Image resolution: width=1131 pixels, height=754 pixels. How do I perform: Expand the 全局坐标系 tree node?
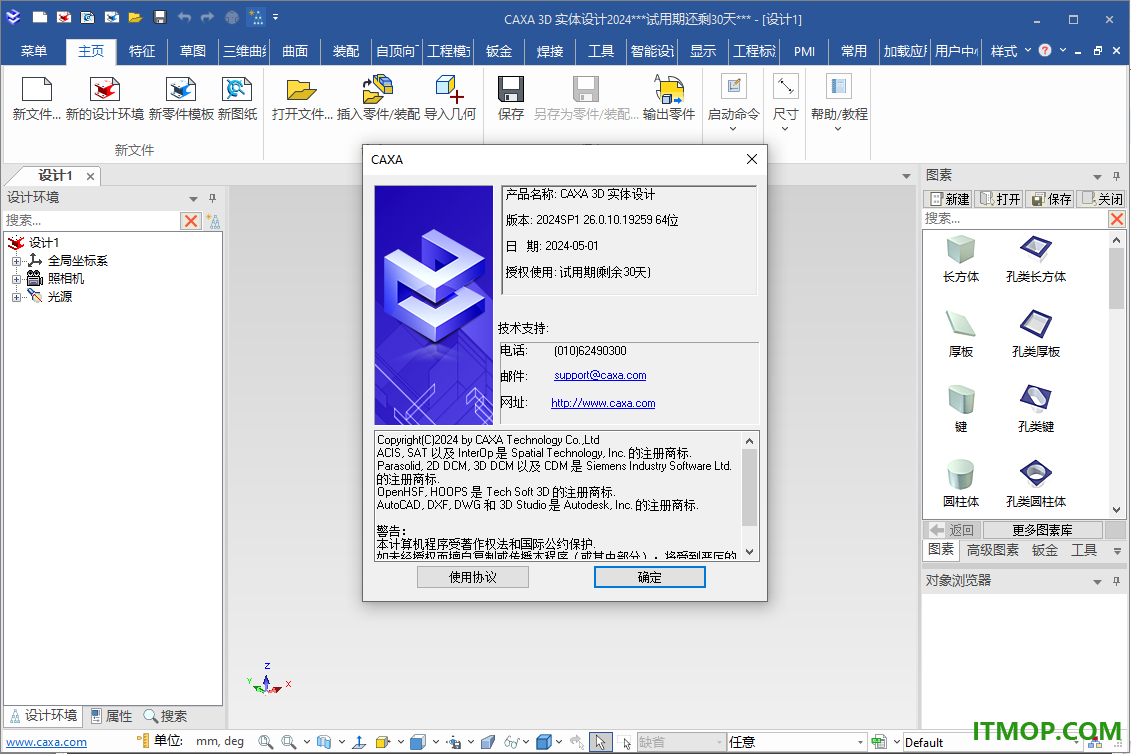tap(16, 261)
